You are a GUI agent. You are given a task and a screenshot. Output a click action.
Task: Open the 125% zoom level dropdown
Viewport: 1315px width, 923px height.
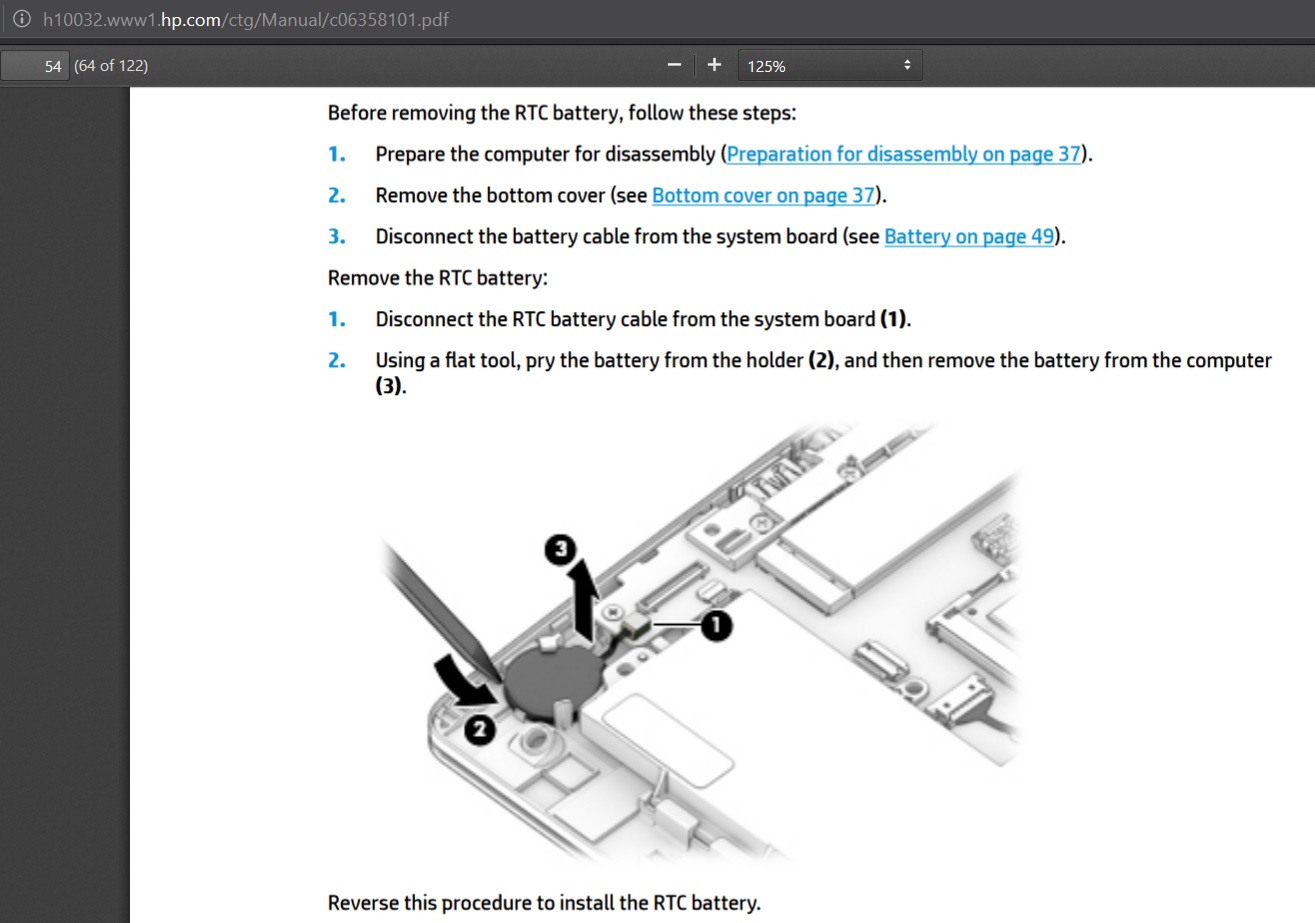tap(830, 66)
